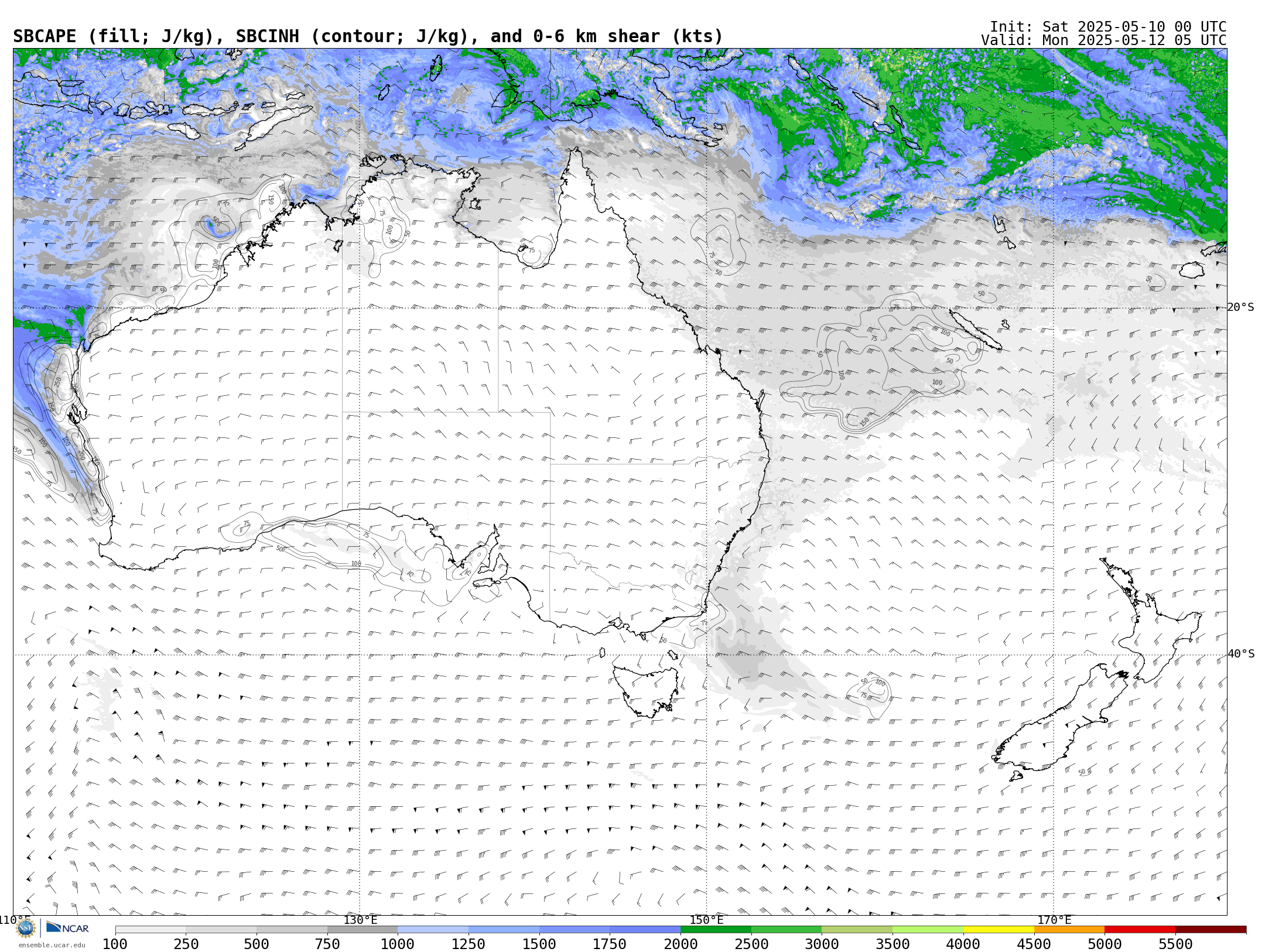This screenshot has height=952, width=1265.
Task: Pick the lightest gray 100–250 colorbar segment
Action: pos(151,930)
